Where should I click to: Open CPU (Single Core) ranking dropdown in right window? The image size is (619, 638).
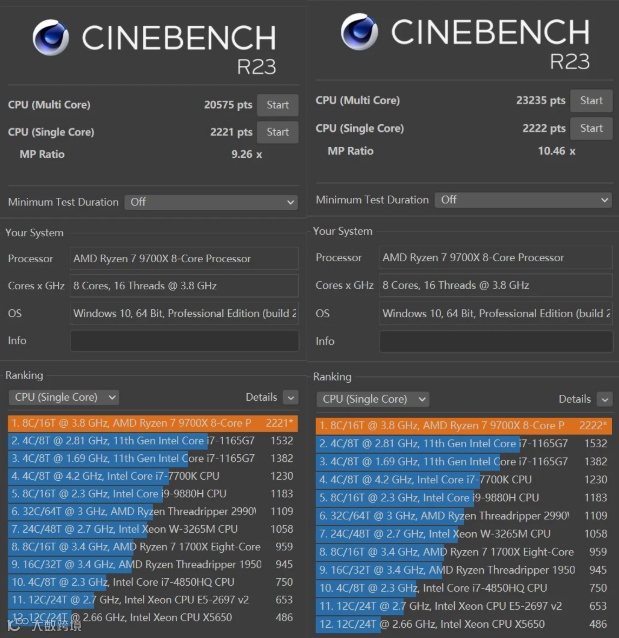coord(373,399)
